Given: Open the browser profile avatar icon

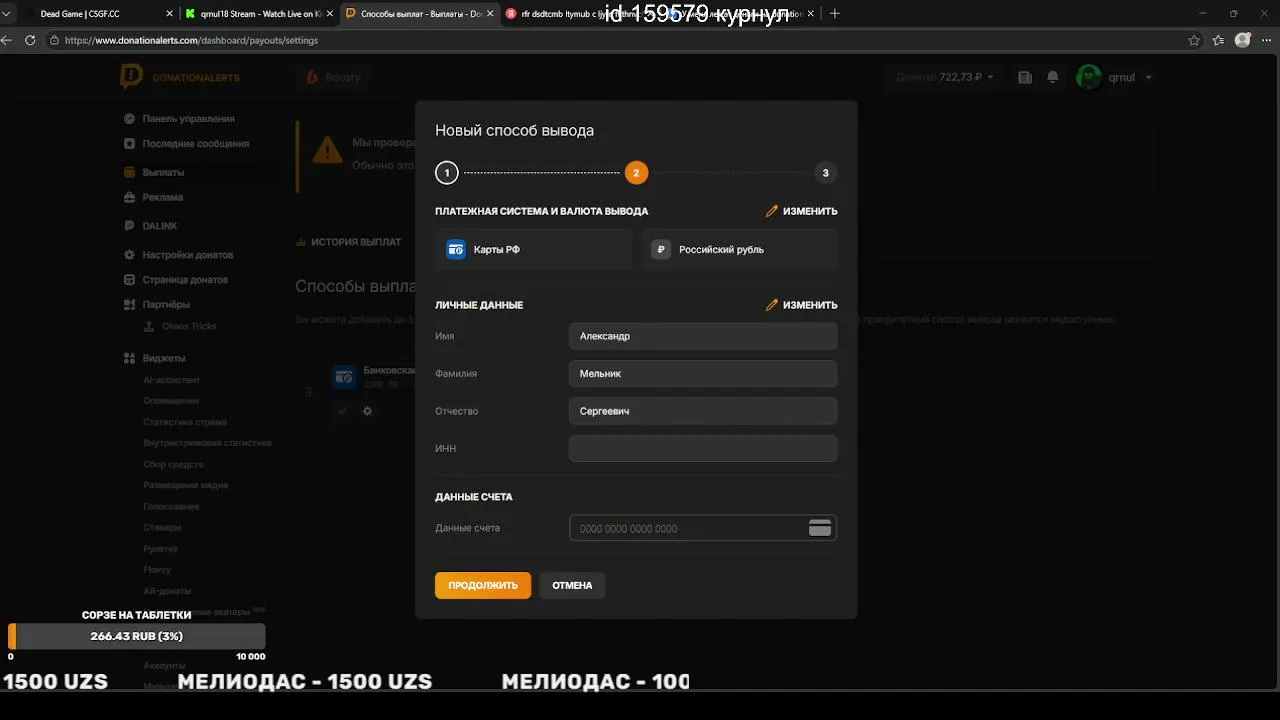Looking at the screenshot, I should click(x=1243, y=40).
